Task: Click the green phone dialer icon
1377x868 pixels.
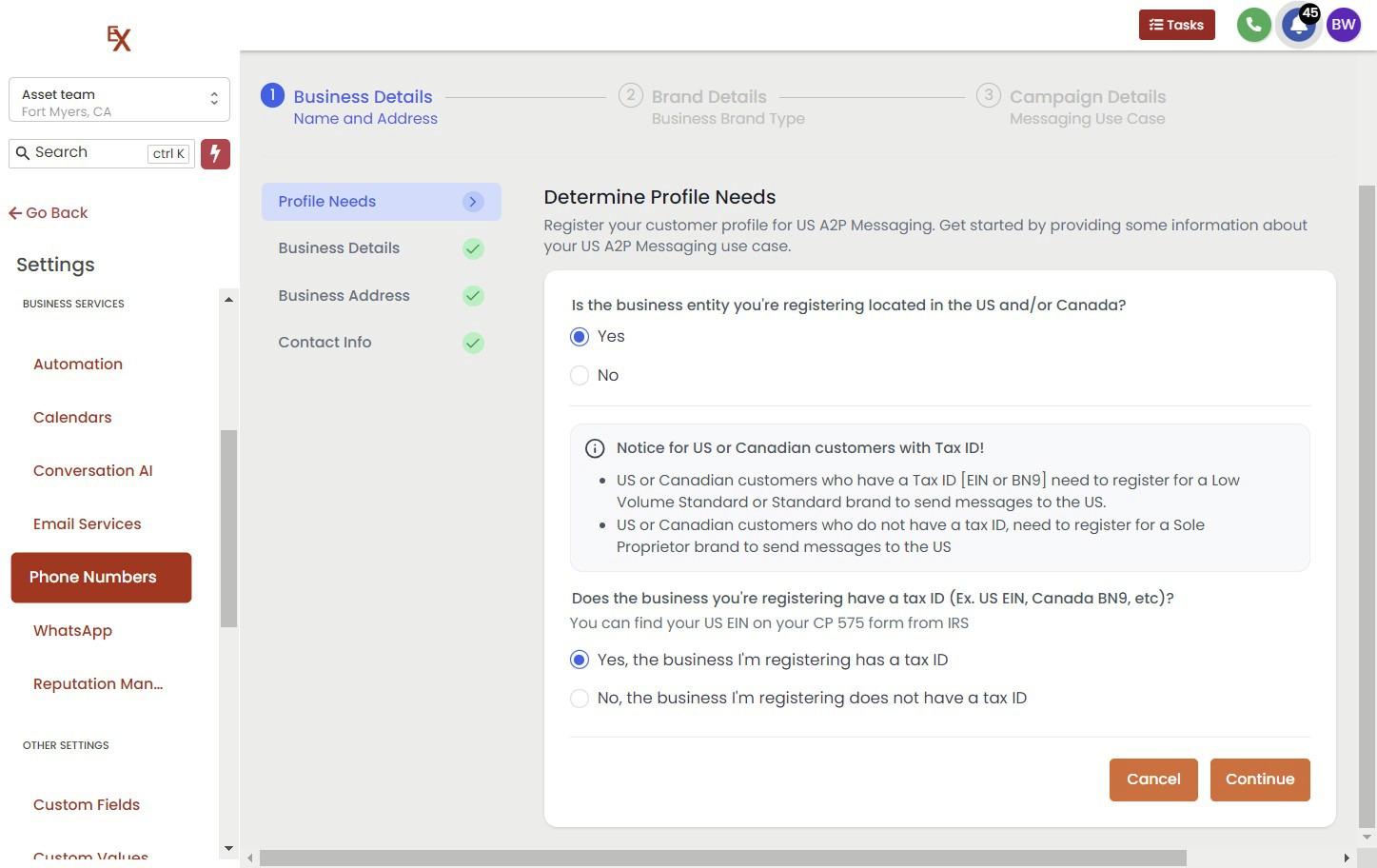Action: pos(1253,25)
